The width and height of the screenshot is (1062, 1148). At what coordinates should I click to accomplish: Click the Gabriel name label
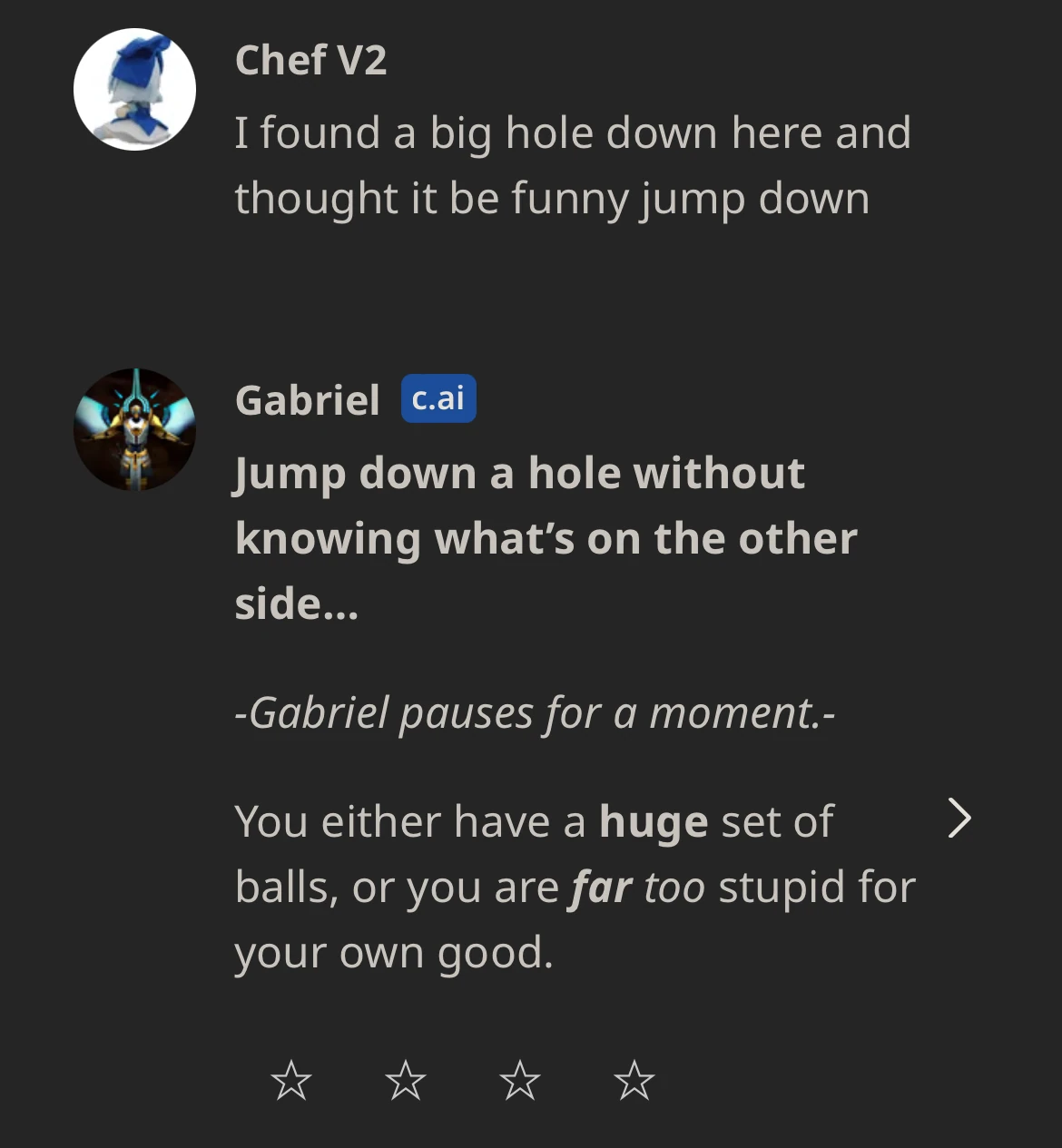click(x=307, y=397)
